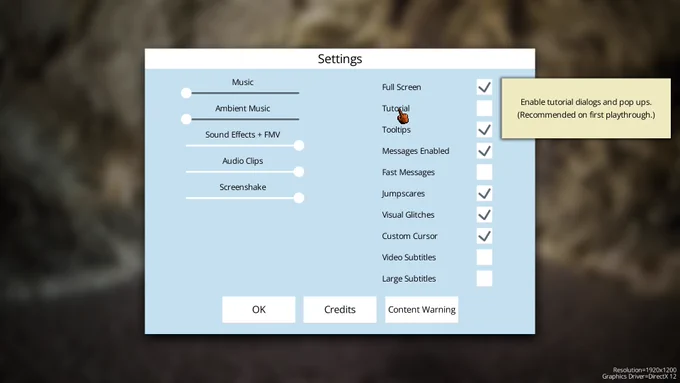Click the "Messages Enabled" label
This screenshot has width=680, height=383.
pyautogui.click(x=415, y=151)
